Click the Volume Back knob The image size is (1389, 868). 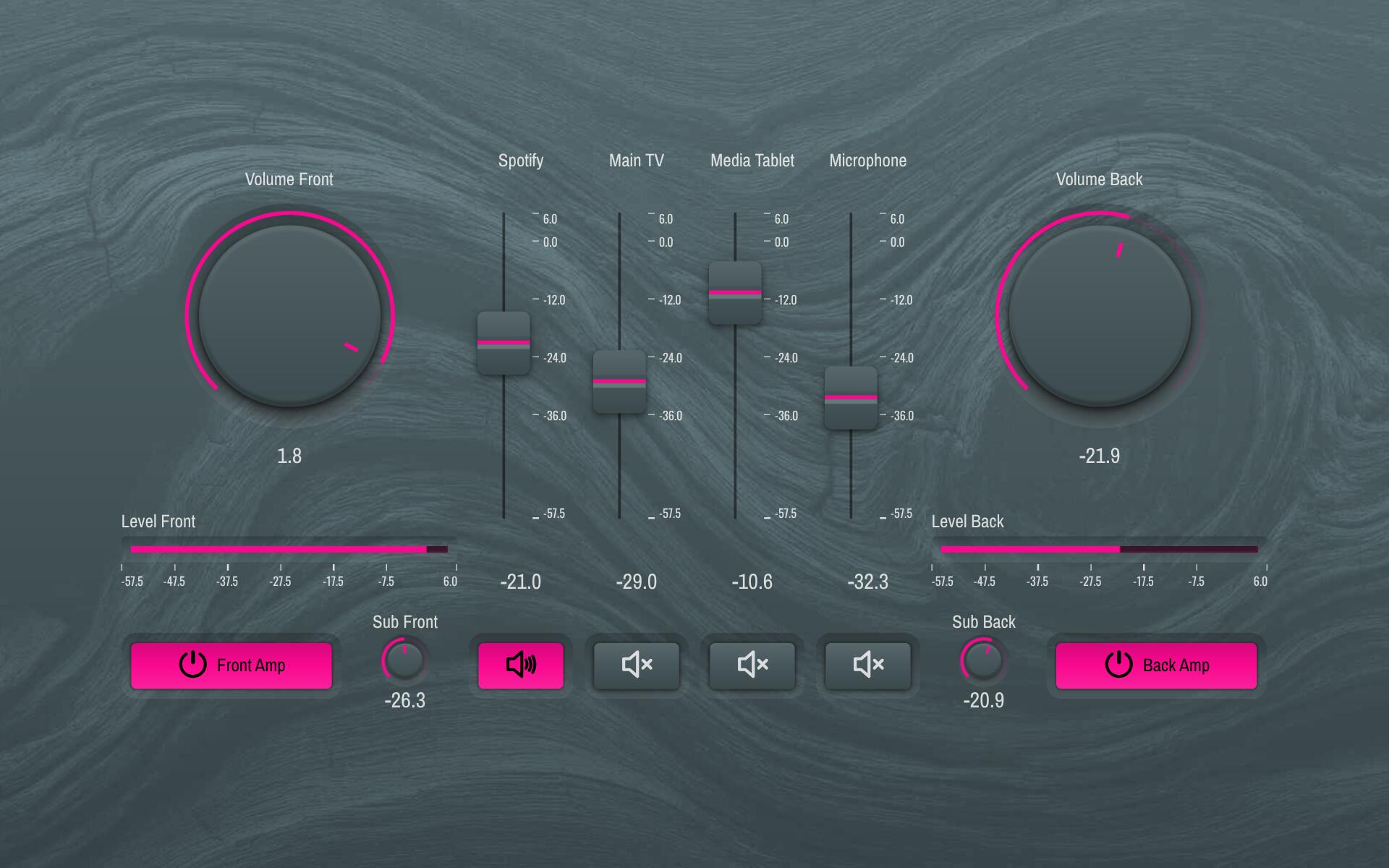coord(1100,316)
